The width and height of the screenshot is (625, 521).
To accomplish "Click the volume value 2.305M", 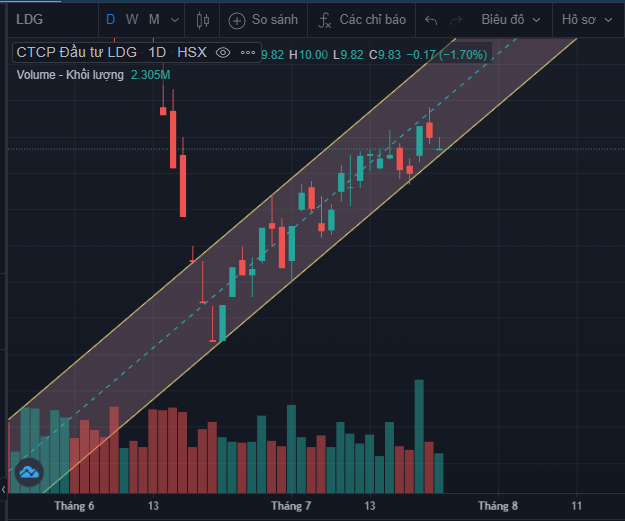I will pyautogui.click(x=151, y=75).
